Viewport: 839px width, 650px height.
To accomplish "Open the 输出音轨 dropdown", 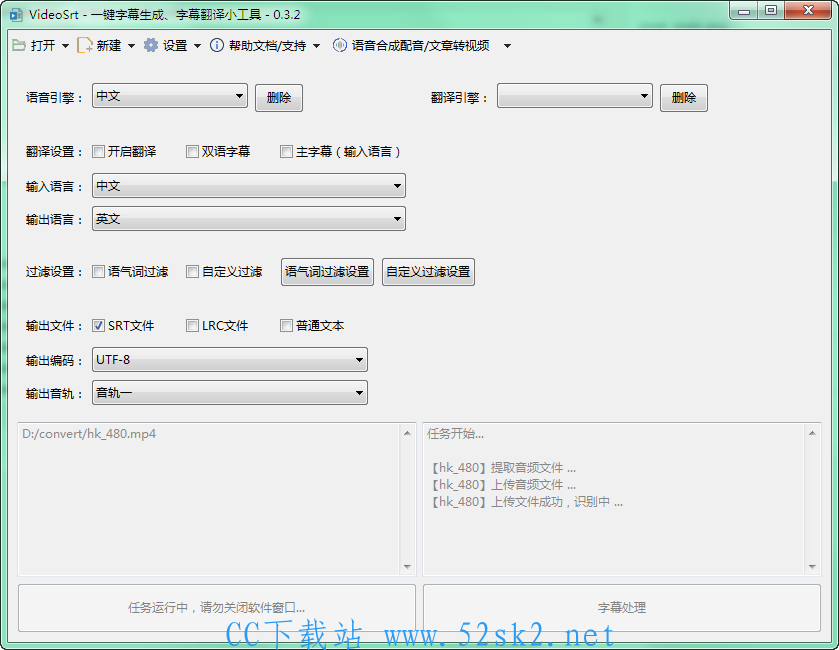I will coord(230,393).
